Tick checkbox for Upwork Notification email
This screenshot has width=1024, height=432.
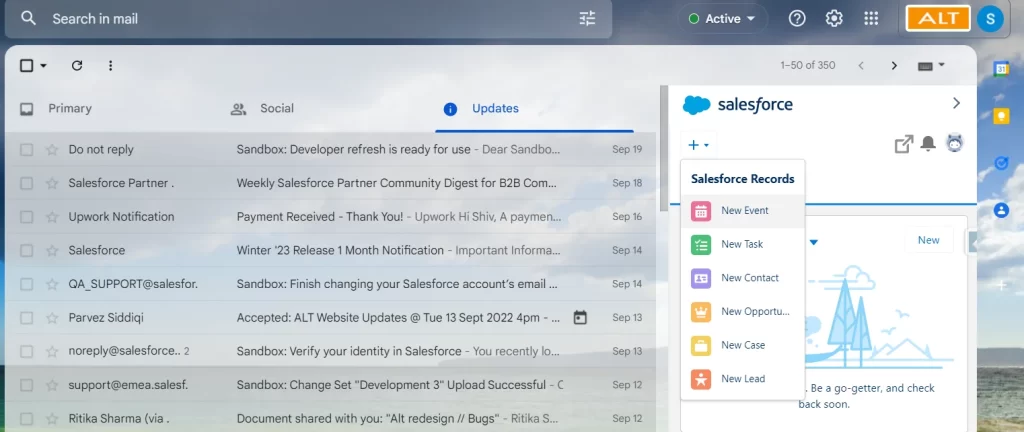(26, 217)
